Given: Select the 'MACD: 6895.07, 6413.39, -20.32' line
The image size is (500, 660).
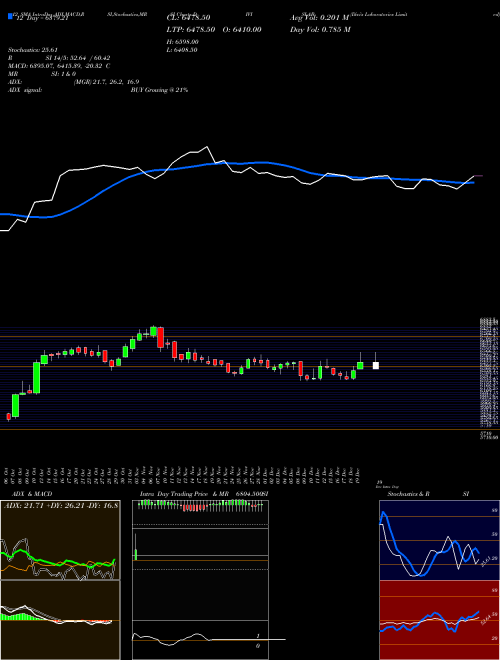Looking at the screenshot, I should coord(59,66).
